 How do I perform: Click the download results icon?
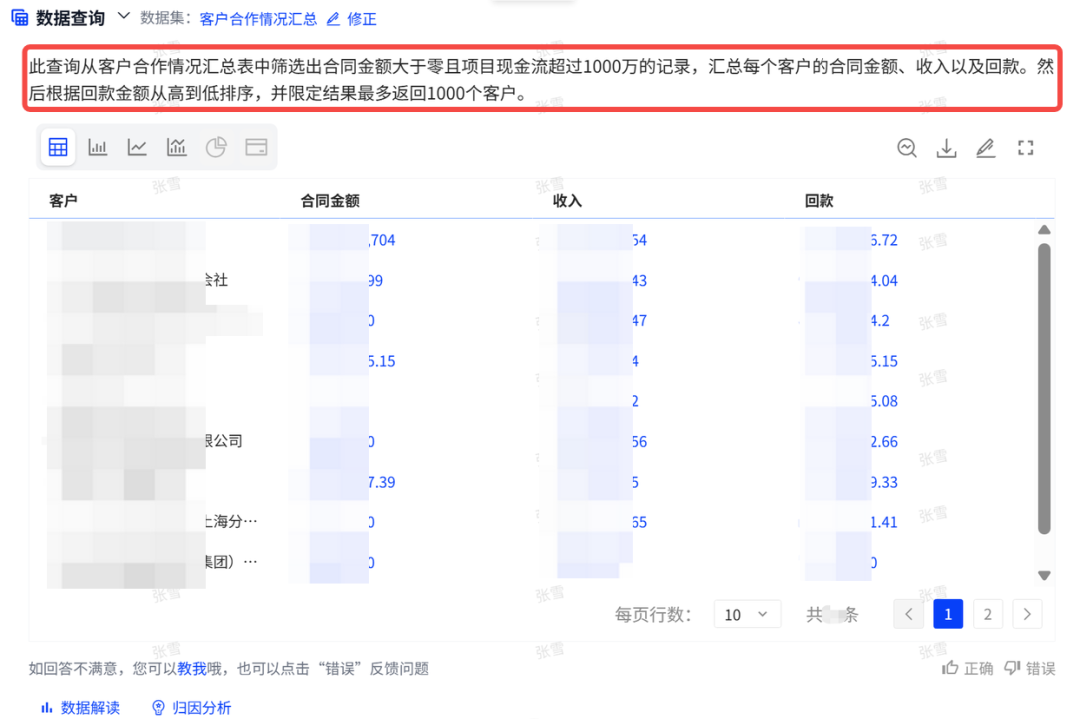946,148
